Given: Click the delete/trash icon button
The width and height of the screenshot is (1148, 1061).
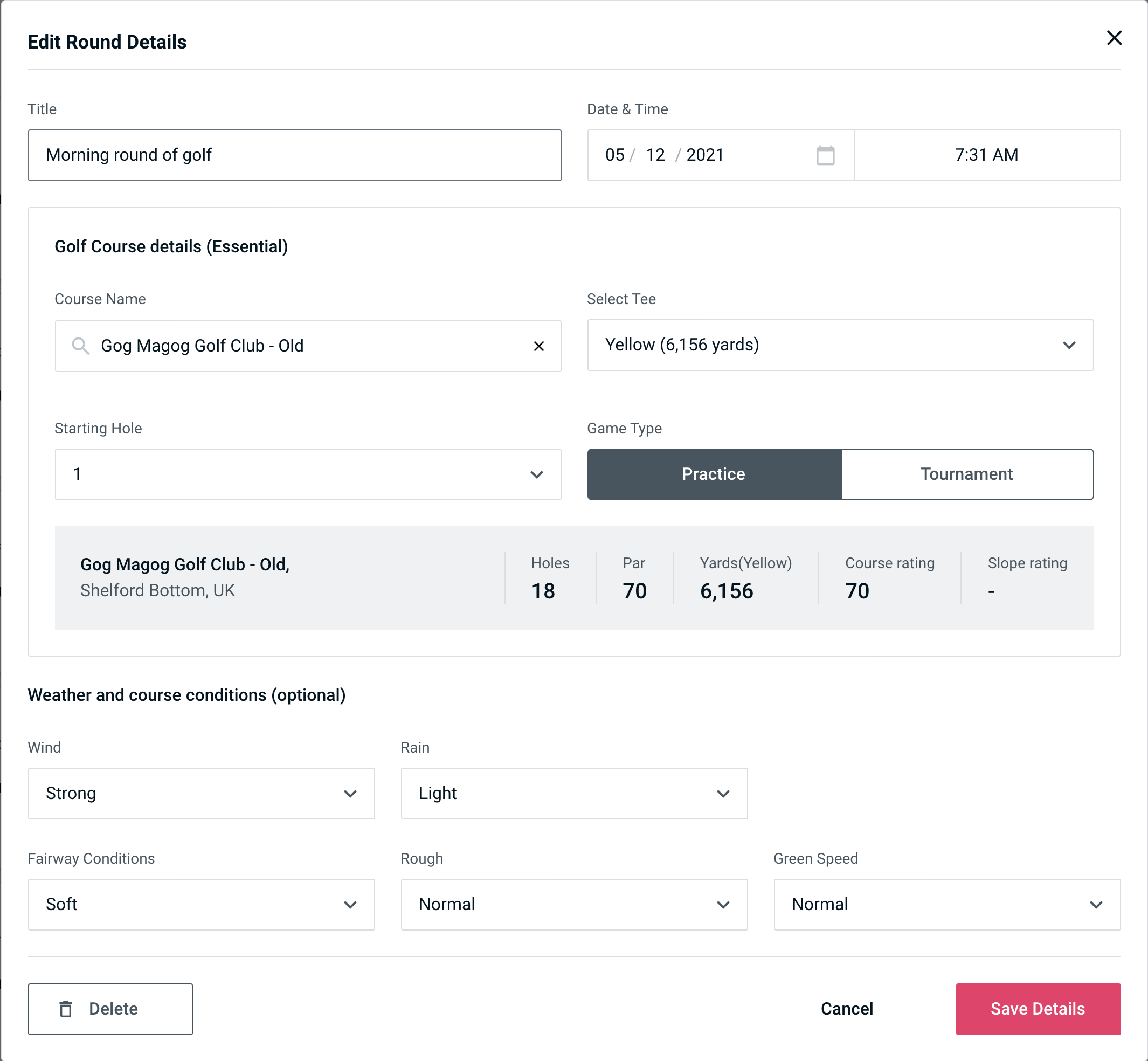Looking at the screenshot, I should 66,1008.
